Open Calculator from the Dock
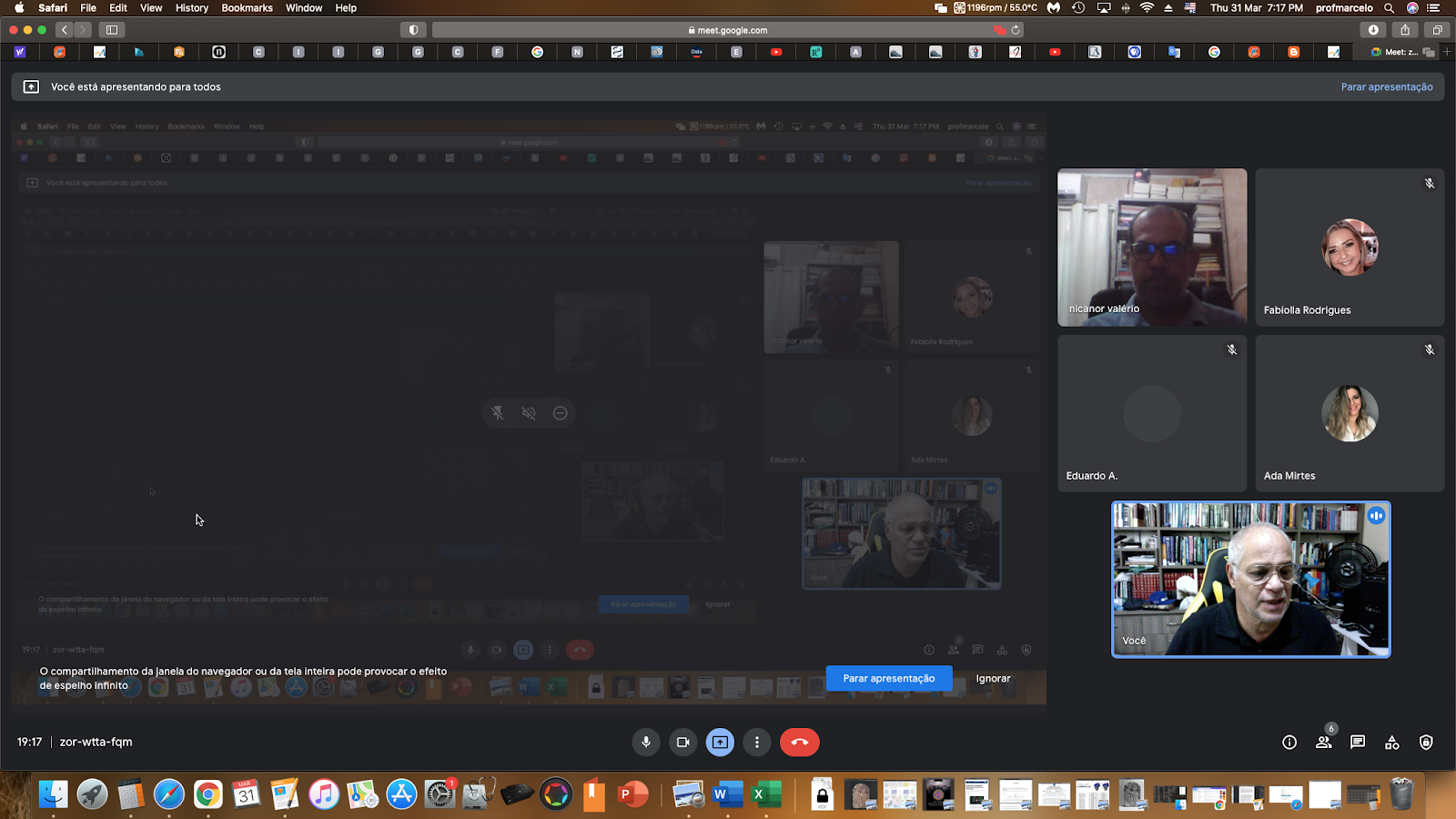 coord(130,794)
